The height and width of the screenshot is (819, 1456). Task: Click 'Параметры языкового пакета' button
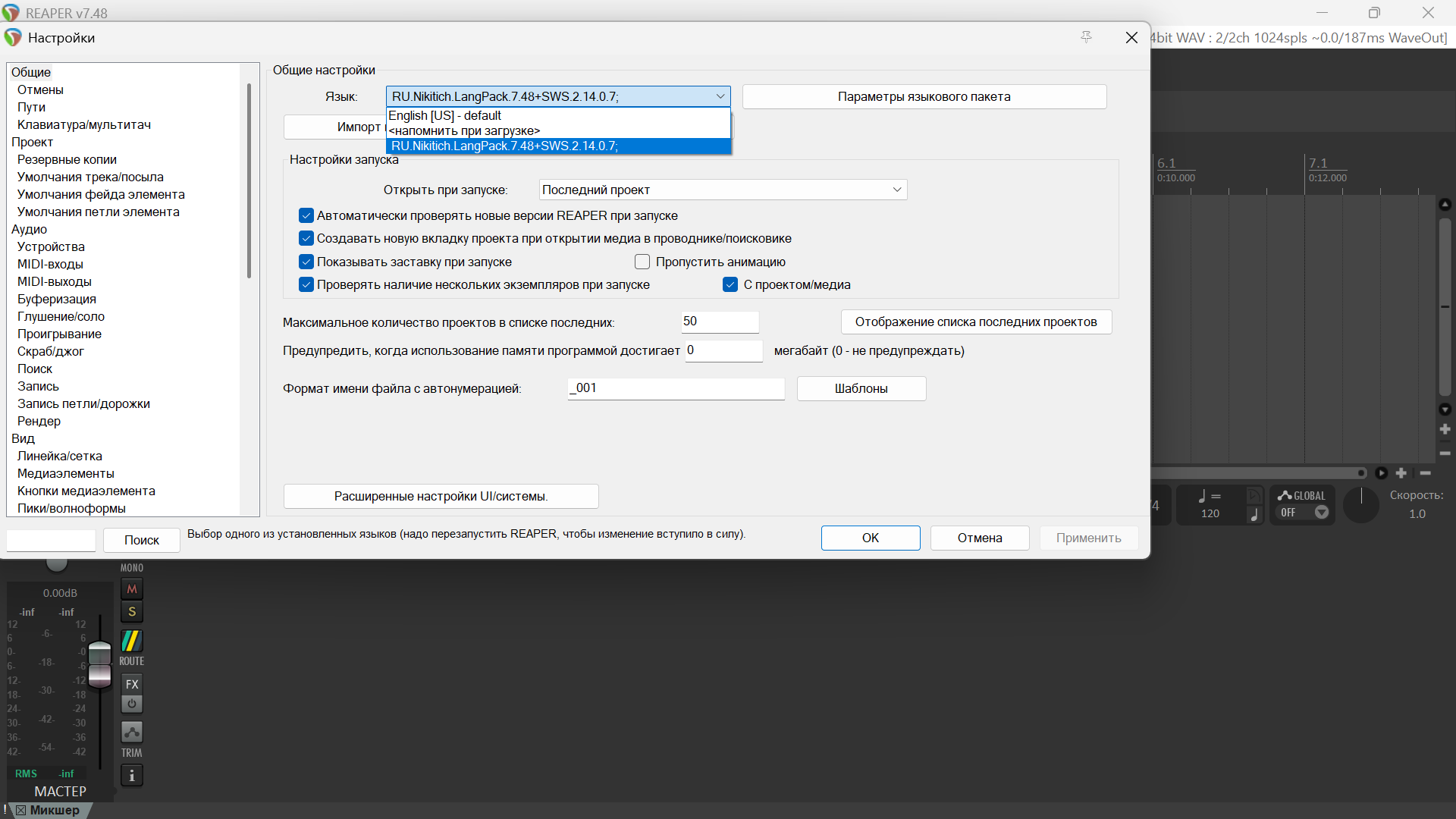(924, 97)
